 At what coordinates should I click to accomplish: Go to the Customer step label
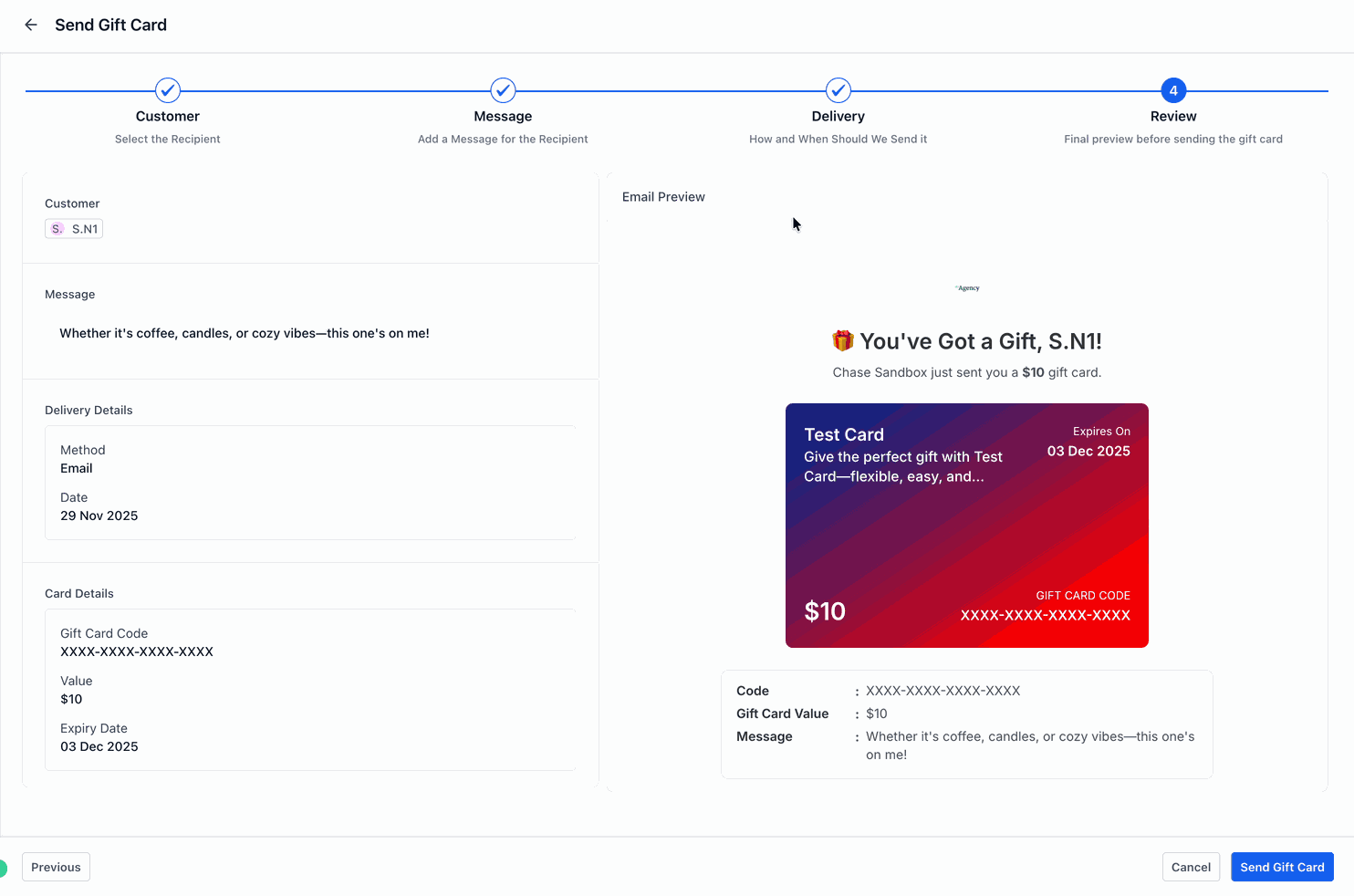(168, 116)
